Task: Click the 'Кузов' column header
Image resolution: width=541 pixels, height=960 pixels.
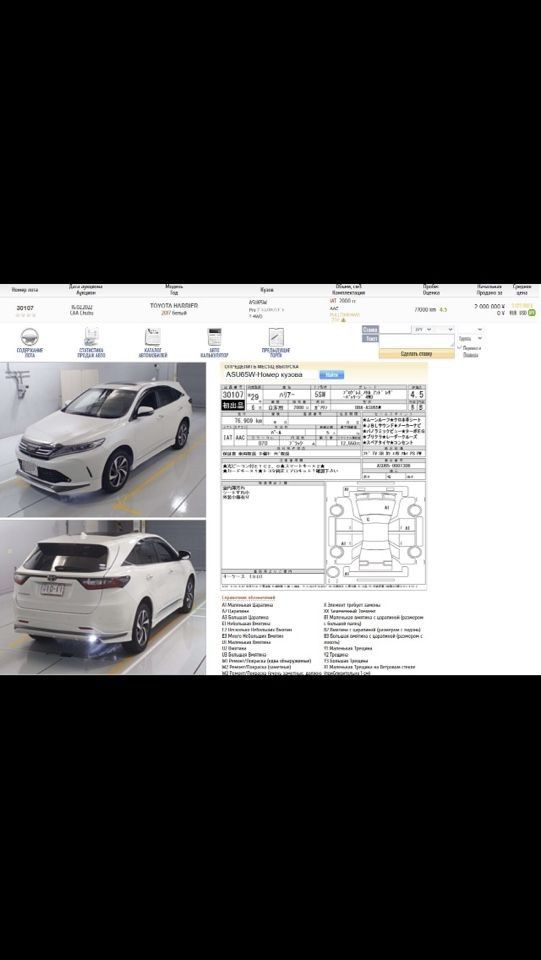Action: point(267,290)
